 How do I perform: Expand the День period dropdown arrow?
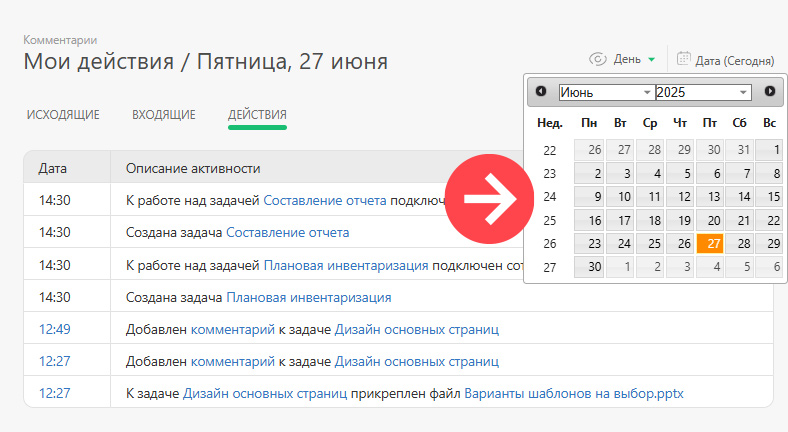[x=652, y=60]
